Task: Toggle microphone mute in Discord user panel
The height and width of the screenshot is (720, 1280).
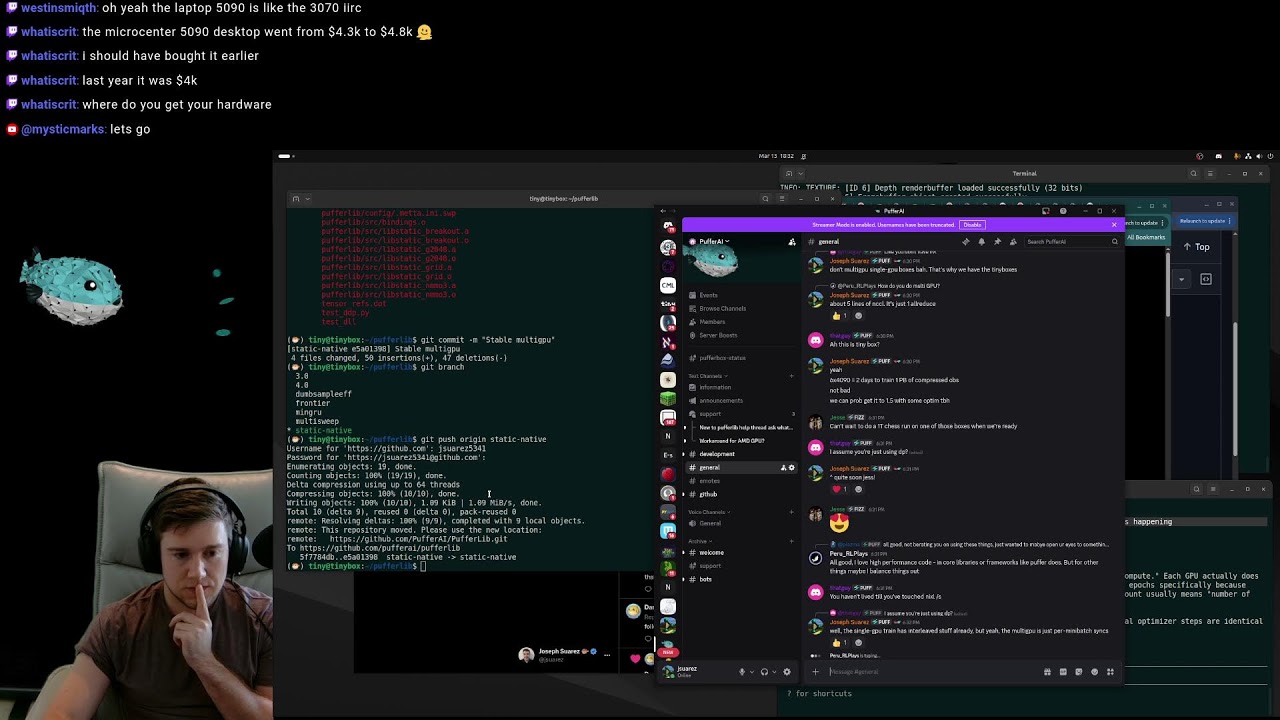Action: [x=742, y=672]
